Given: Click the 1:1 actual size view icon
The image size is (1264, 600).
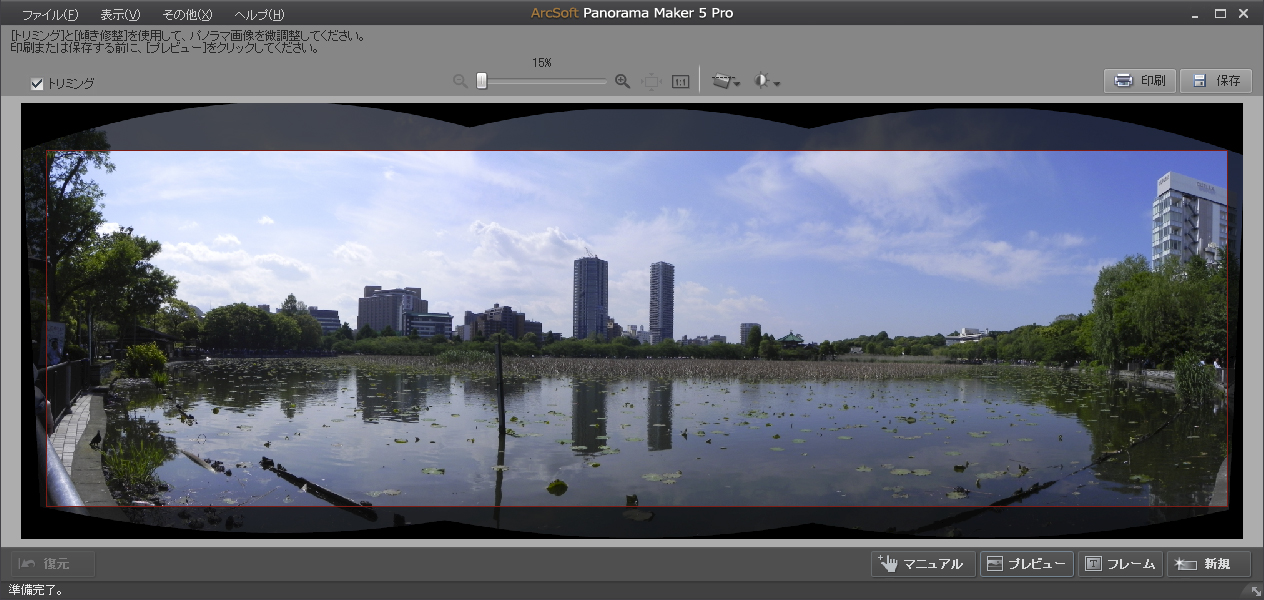Looking at the screenshot, I should pyautogui.click(x=678, y=81).
